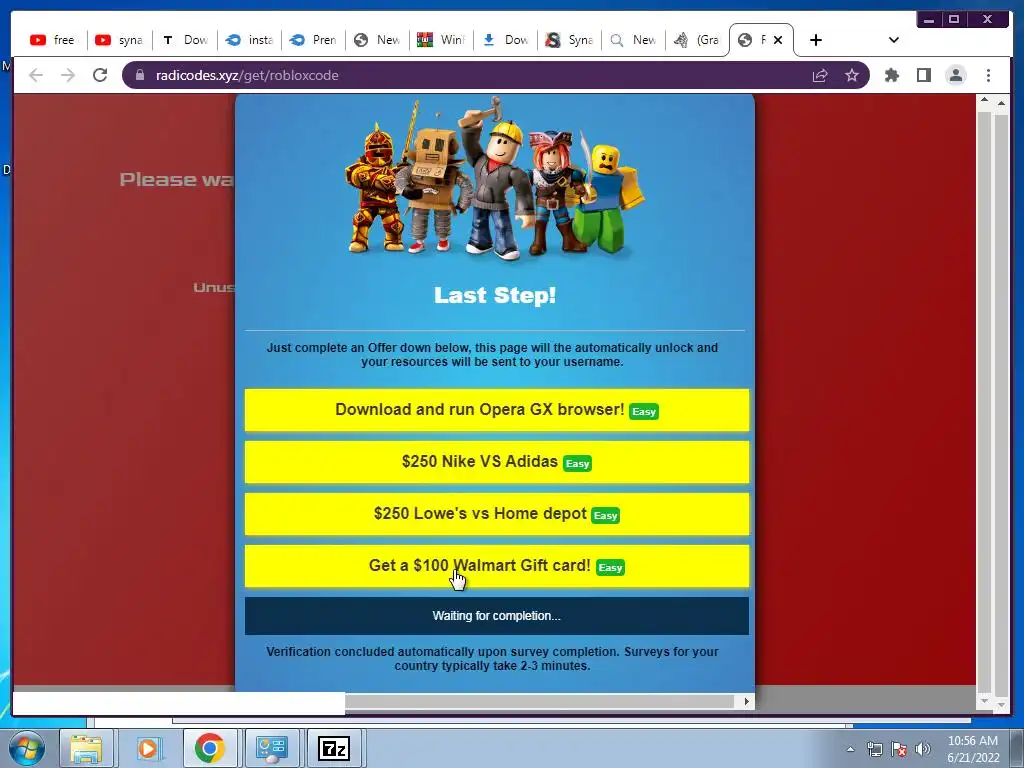Close the active tab
1024x768 pixels.
778,40
